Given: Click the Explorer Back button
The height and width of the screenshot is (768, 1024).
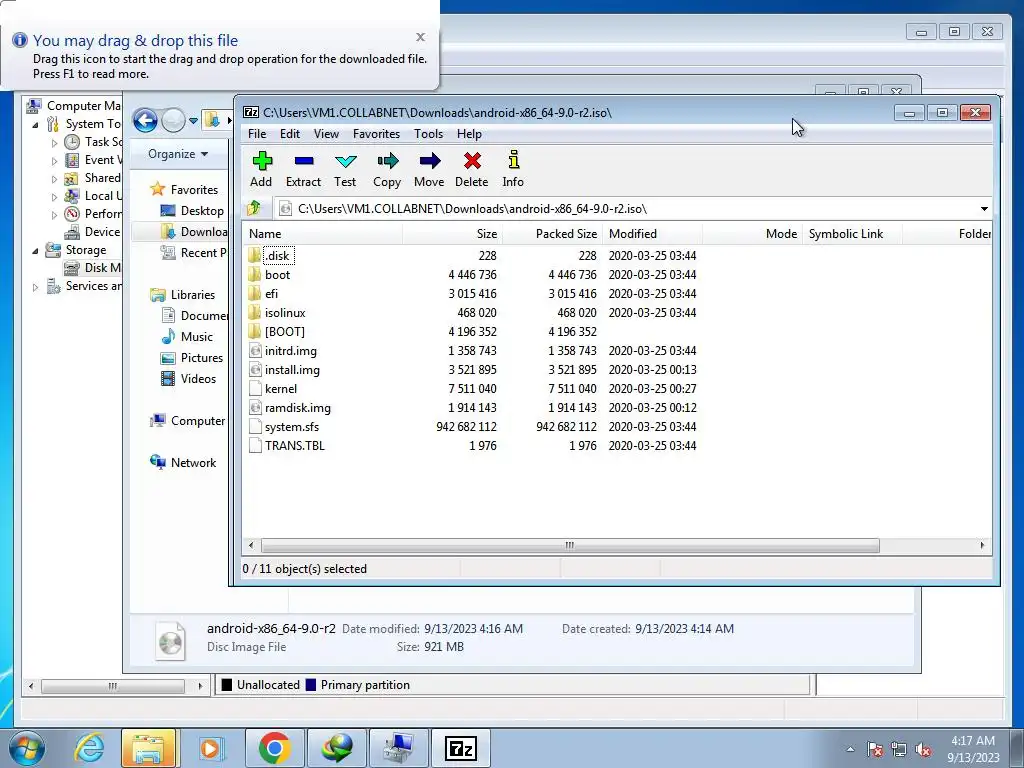Looking at the screenshot, I should pos(145,121).
